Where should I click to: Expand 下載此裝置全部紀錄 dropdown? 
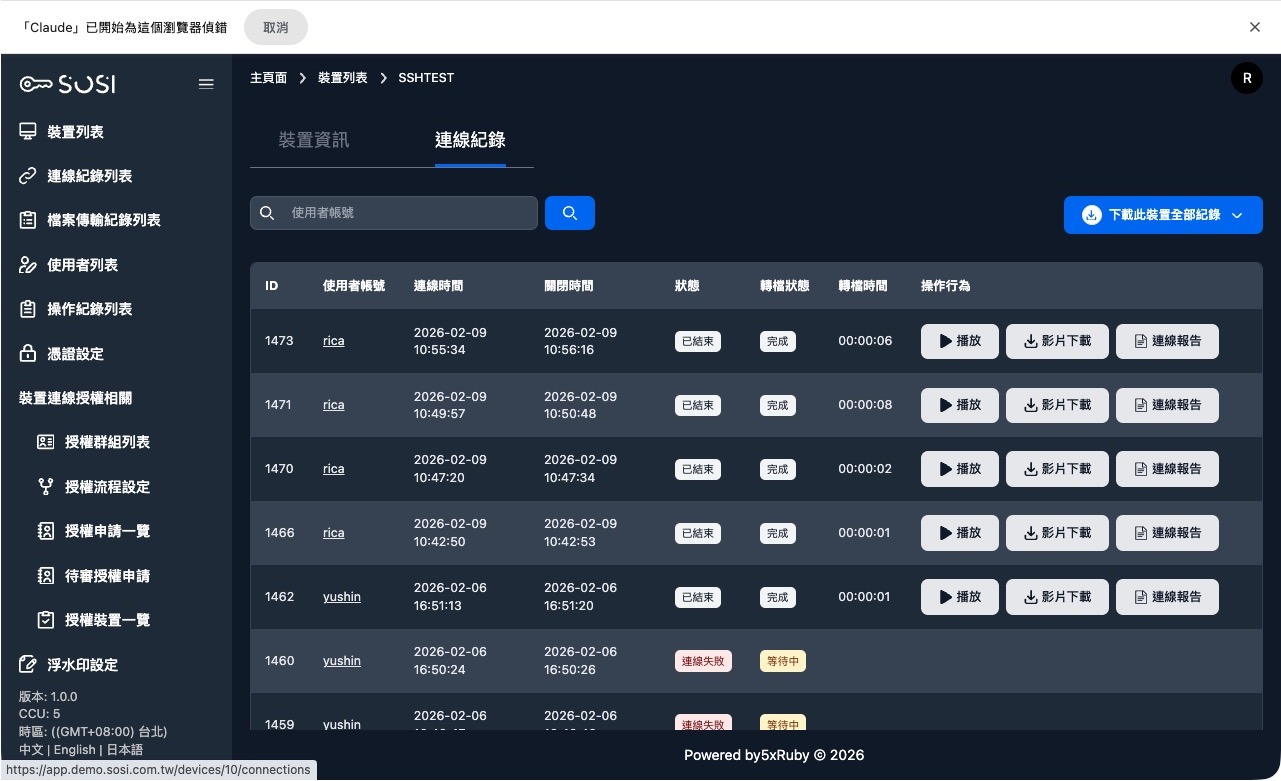[x=1163, y=215]
